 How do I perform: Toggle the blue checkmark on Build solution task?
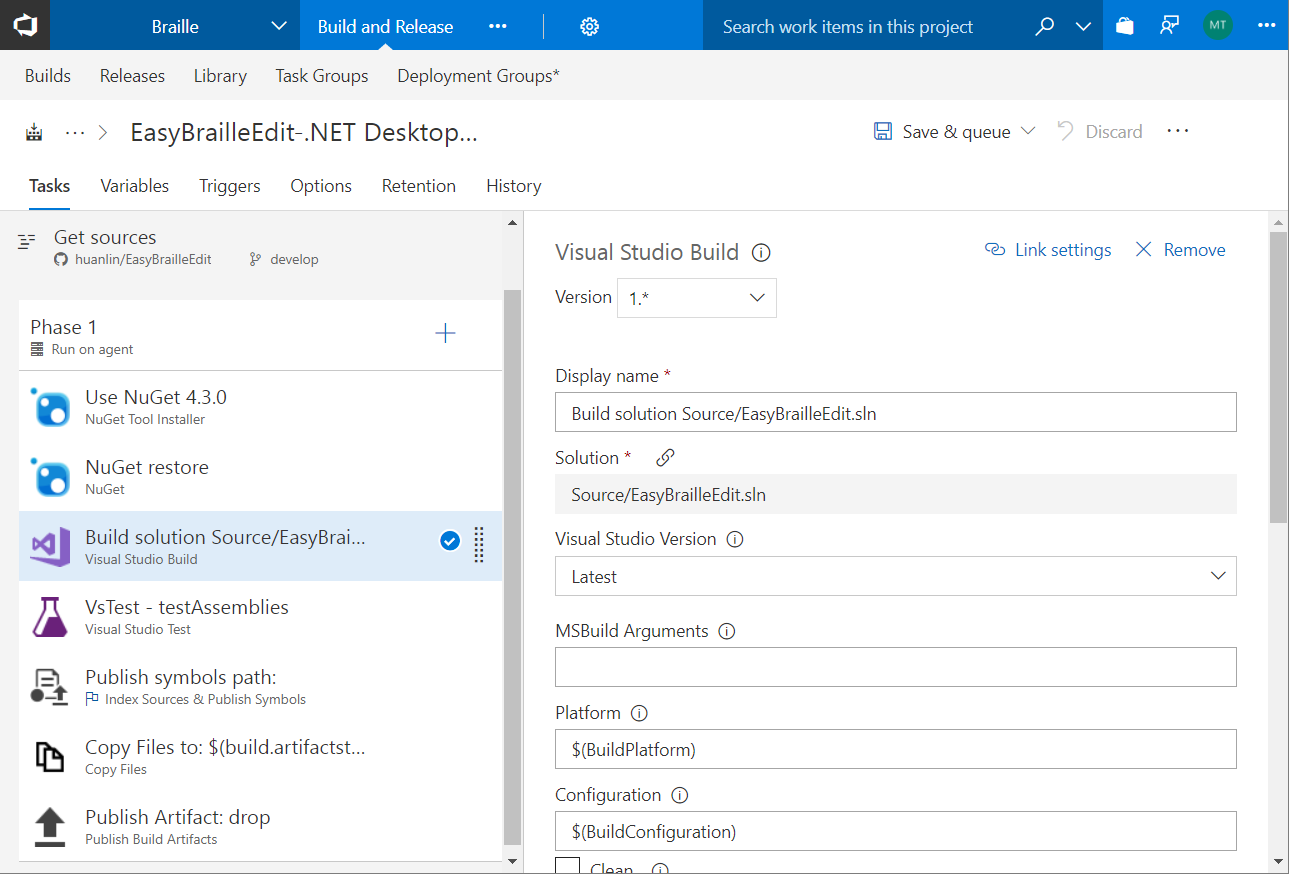click(x=450, y=541)
